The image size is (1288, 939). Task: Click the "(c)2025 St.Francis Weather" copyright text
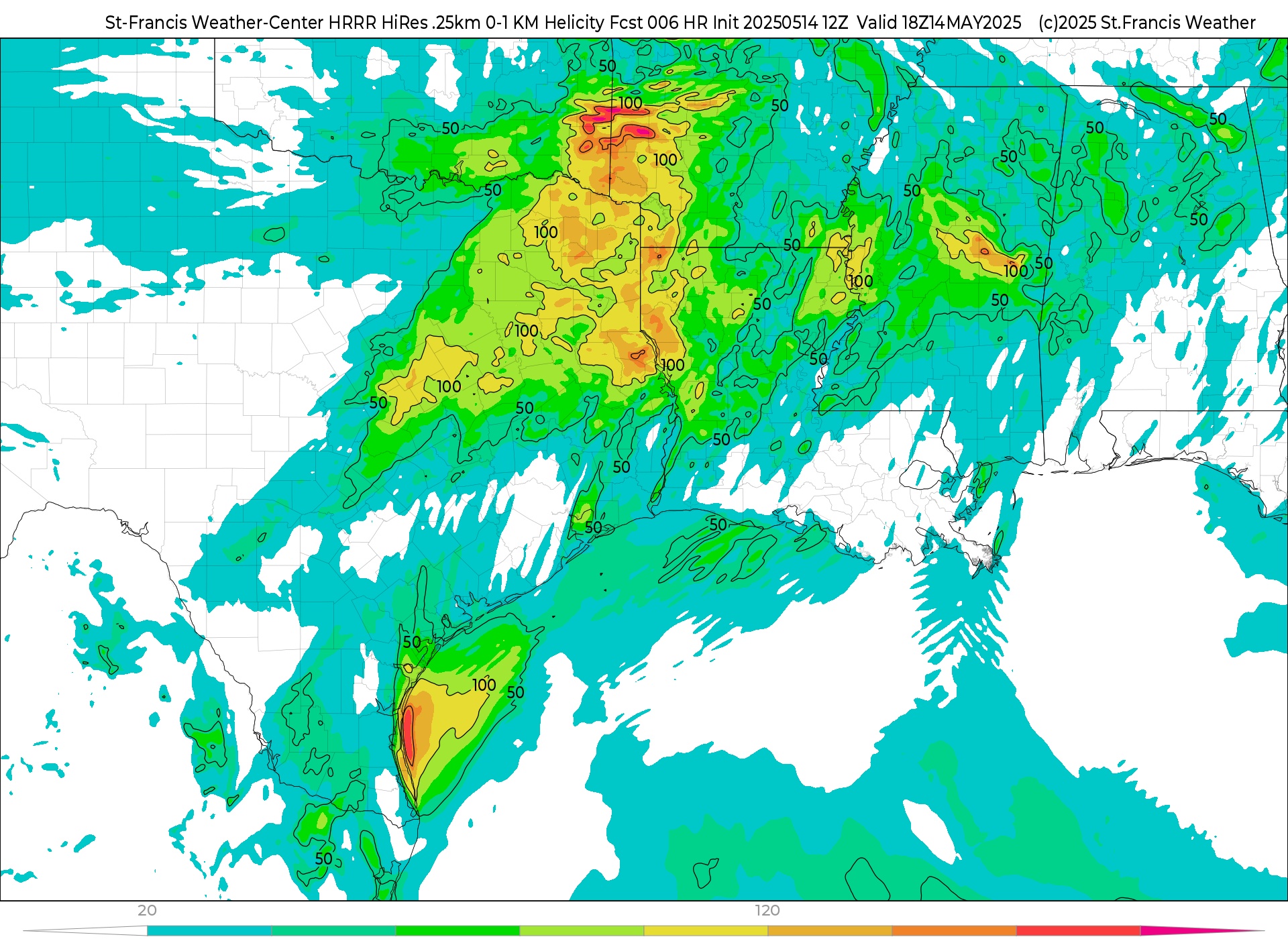[x=1146, y=23]
